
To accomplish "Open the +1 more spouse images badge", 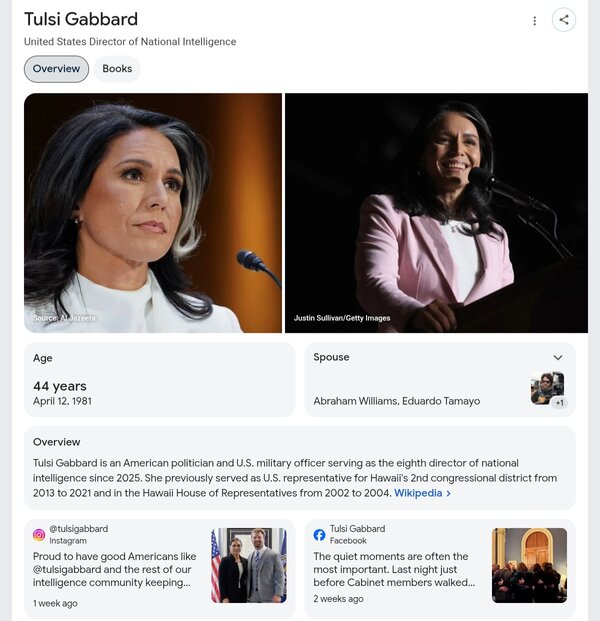I will 559,403.
